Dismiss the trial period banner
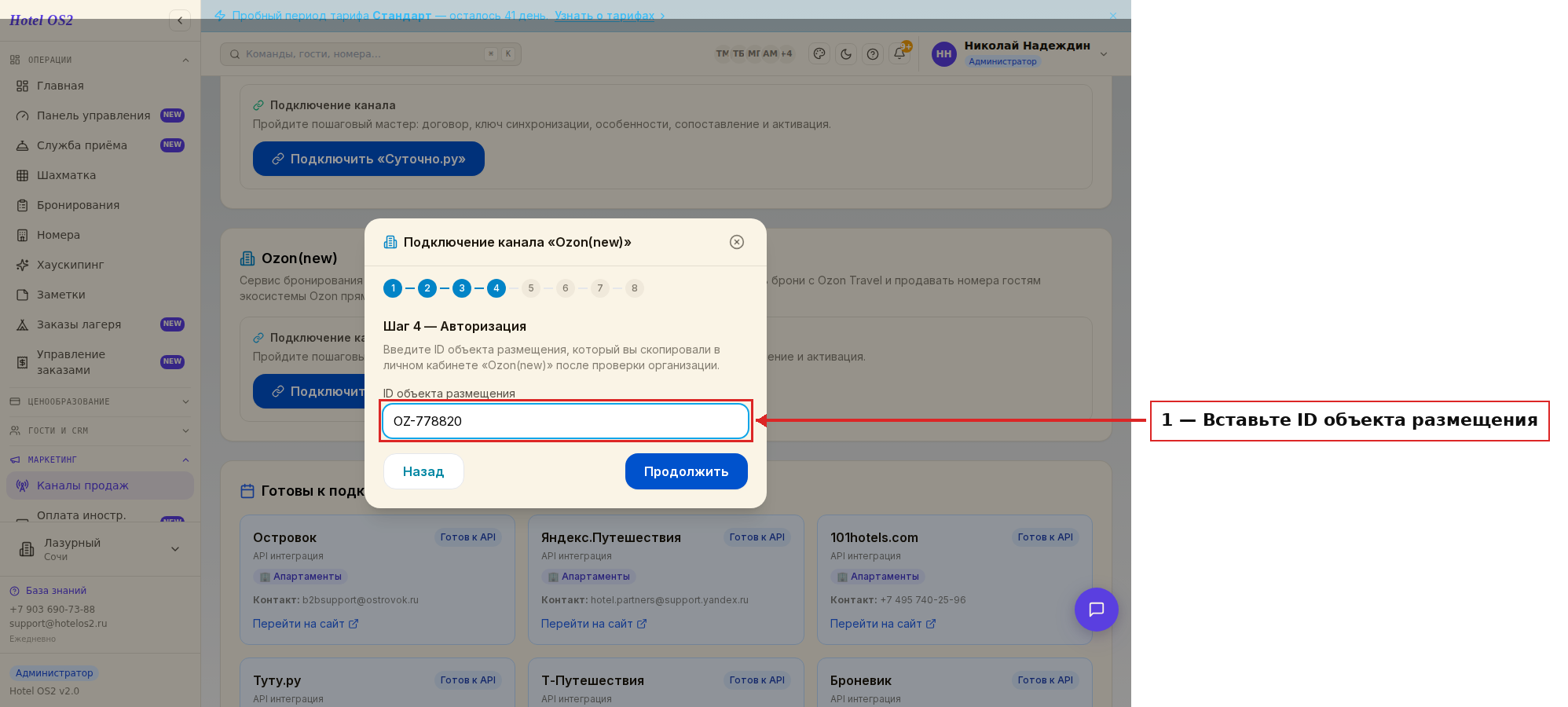Image resolution: width=1568 pixels, height=707 pixels. 1112,16
